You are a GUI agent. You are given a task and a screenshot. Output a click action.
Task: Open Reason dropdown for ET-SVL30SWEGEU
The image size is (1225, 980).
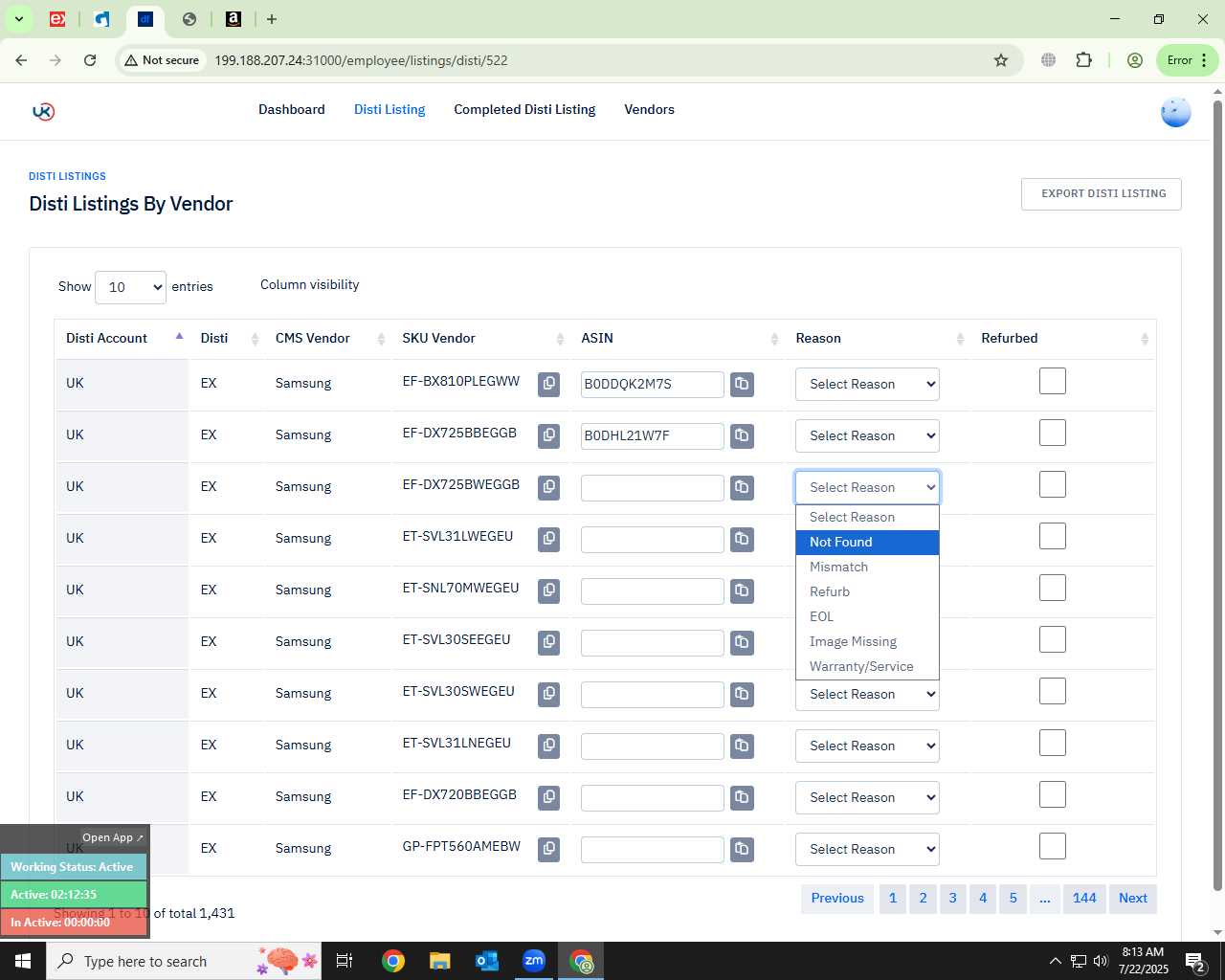tap(867, 695)
